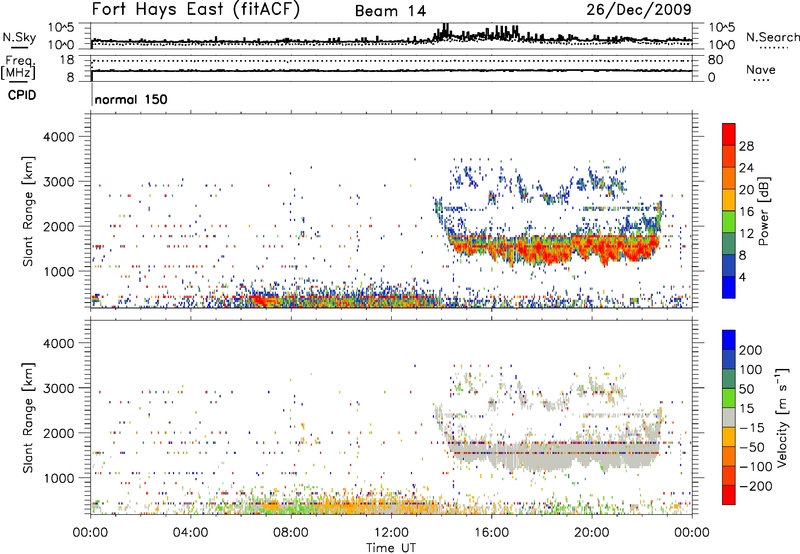The image size is (800, 554).
Task: Select "3000" tick in the power panel
Action: pos(59,182)
